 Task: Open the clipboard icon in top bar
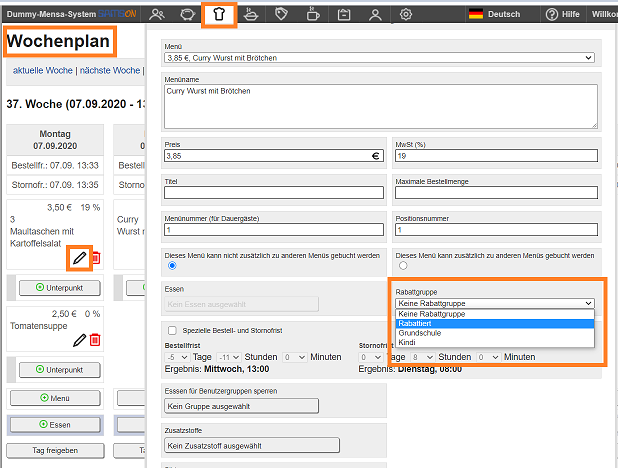pyautogui.click(x=344, y=15)
